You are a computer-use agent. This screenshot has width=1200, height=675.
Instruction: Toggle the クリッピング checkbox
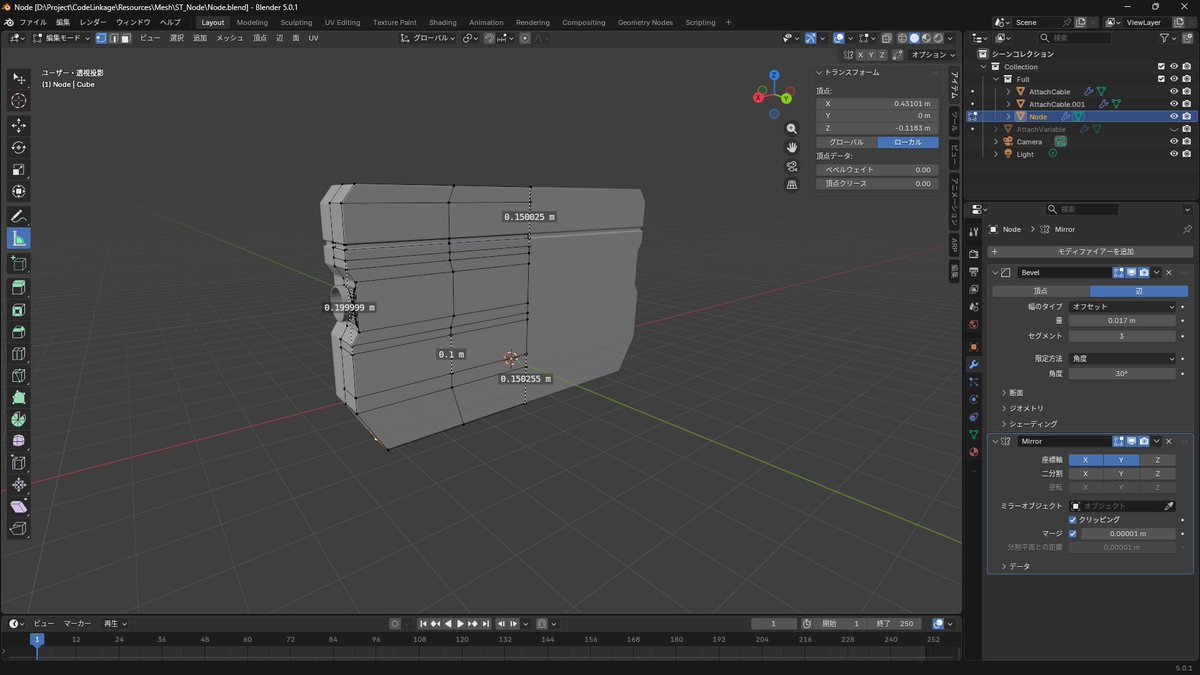pyautogui.click(x=1073, y=520)
